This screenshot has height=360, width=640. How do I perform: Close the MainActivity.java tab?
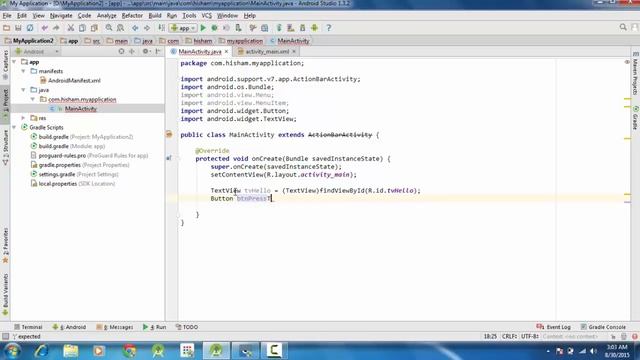(227, 51)
